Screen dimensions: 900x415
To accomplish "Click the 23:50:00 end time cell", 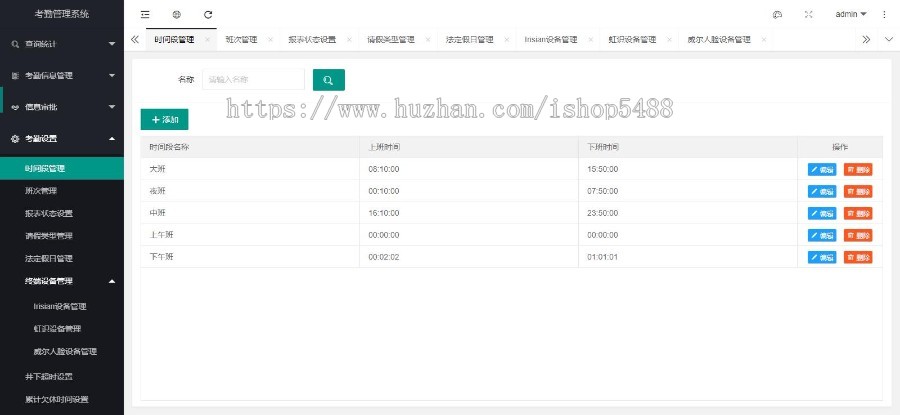I will click(688, 213).
